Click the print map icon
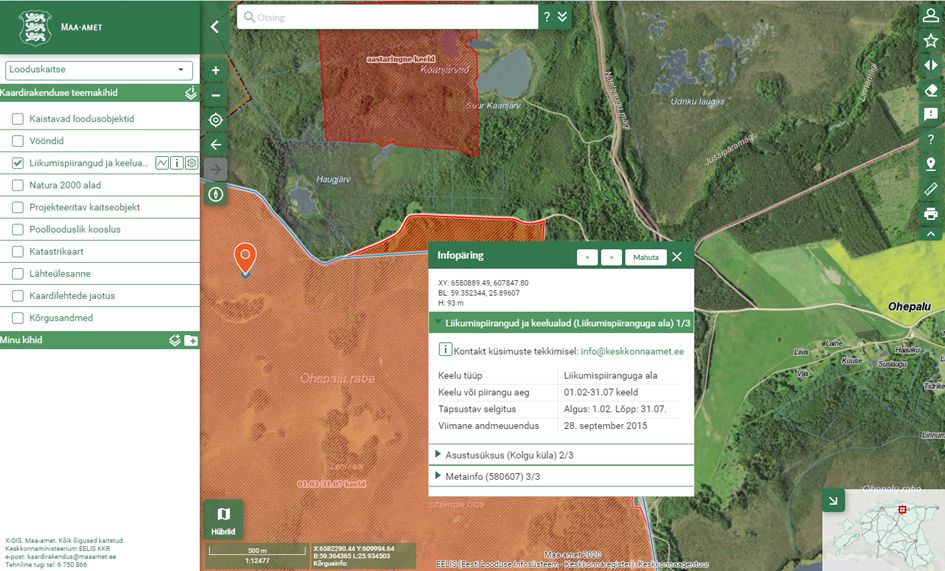 [x=931, y=213]
